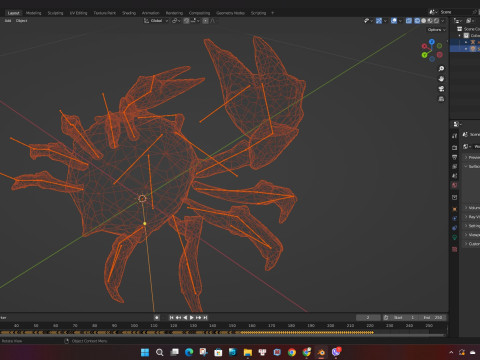
Task: Switch to the Shading workspace tab
Action: point(129,13)
